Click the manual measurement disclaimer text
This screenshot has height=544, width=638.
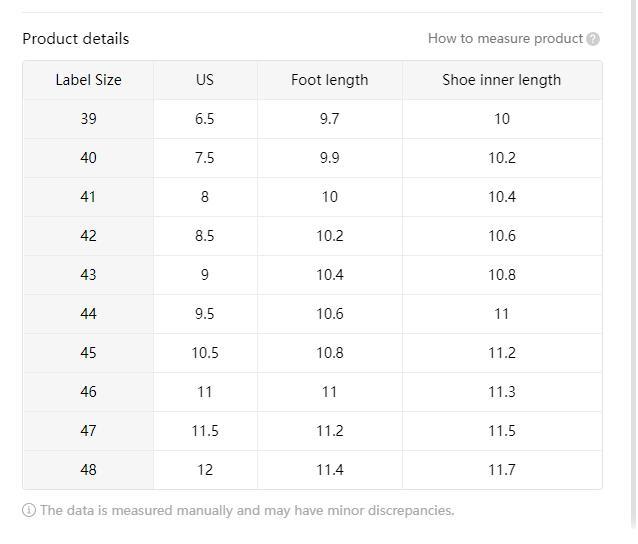tap(247, 510)
